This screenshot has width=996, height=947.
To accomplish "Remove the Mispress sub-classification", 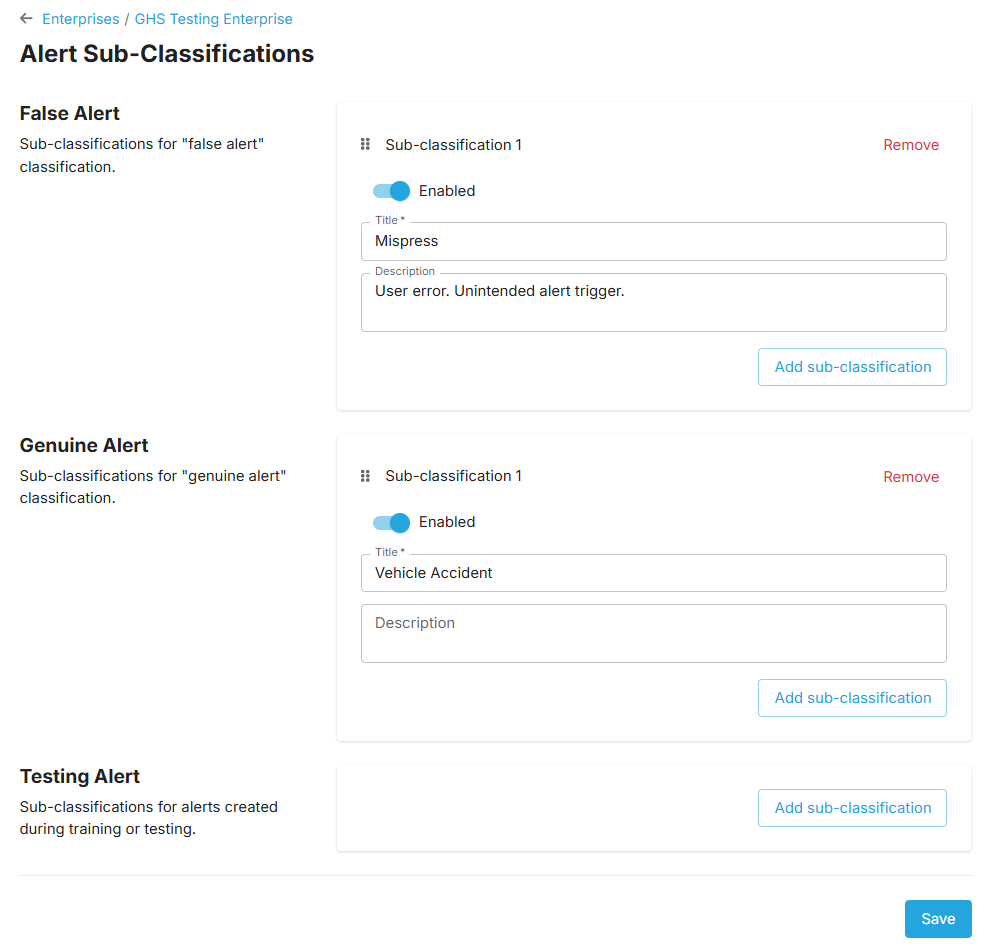I will [910, 145].
